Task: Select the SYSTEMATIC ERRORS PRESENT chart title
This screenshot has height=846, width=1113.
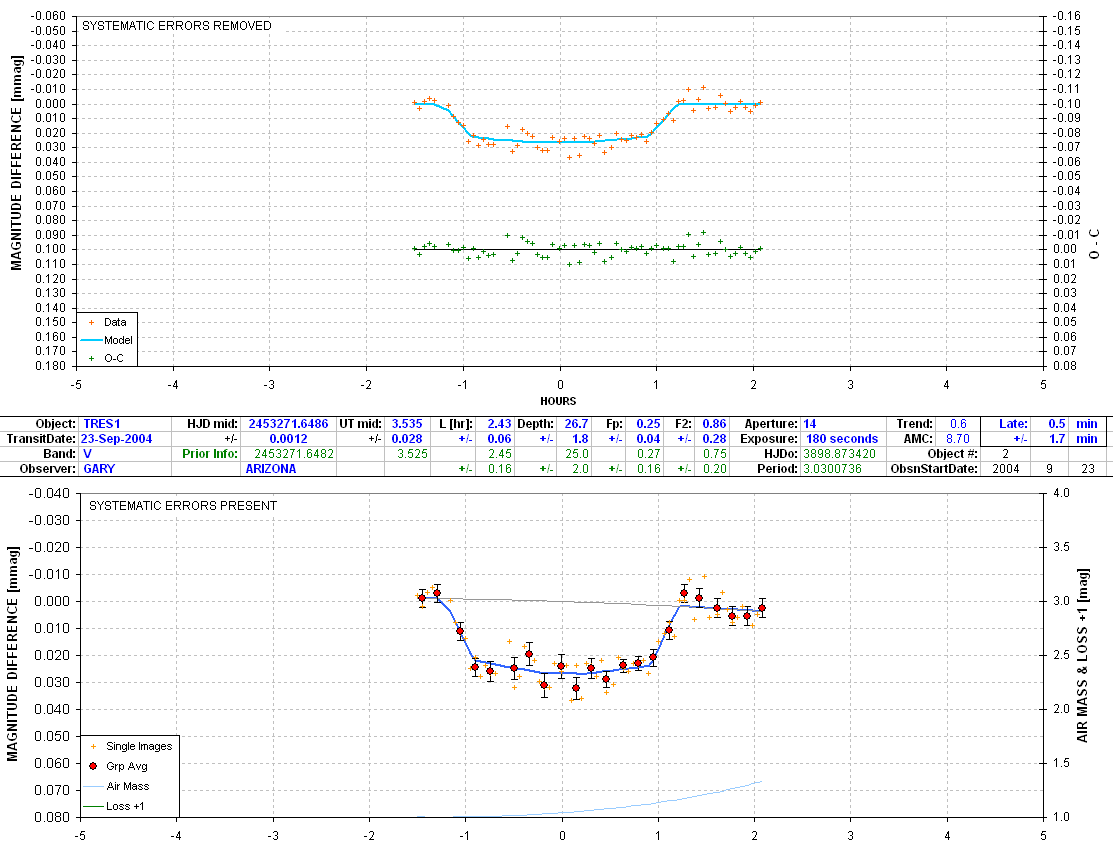Action: coord(182,505)
